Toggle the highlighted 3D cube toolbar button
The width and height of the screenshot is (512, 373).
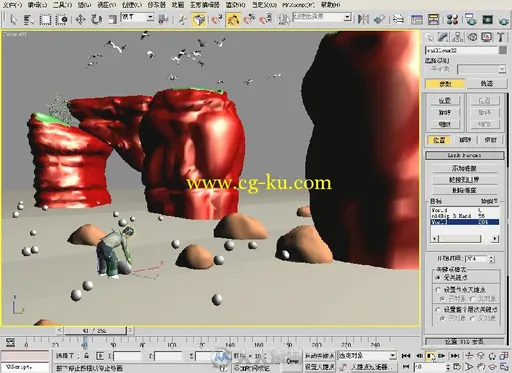[199, 19]
